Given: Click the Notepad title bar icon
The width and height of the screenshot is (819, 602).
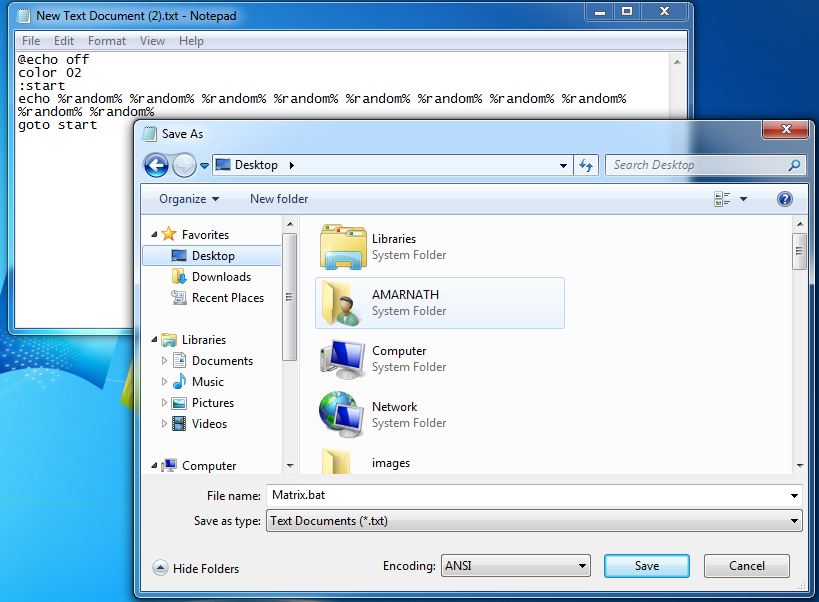Looking at the screenshot, I should (x=23, y=16).
